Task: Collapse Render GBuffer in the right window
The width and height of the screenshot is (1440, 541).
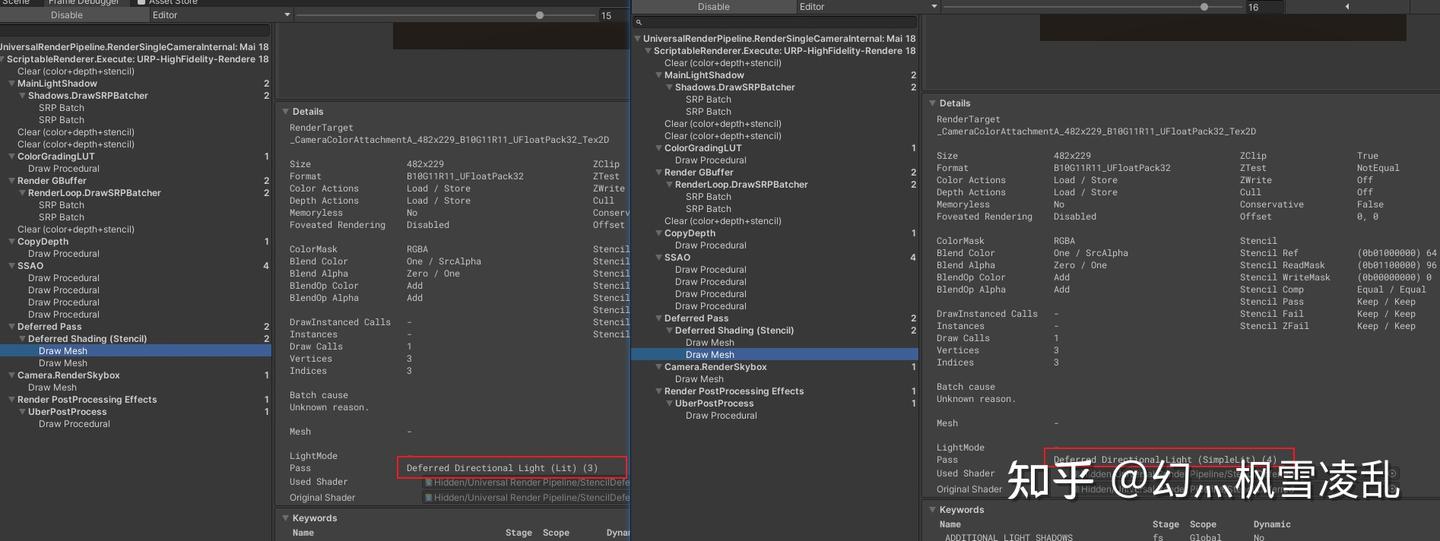Action: tap(659, 173)
